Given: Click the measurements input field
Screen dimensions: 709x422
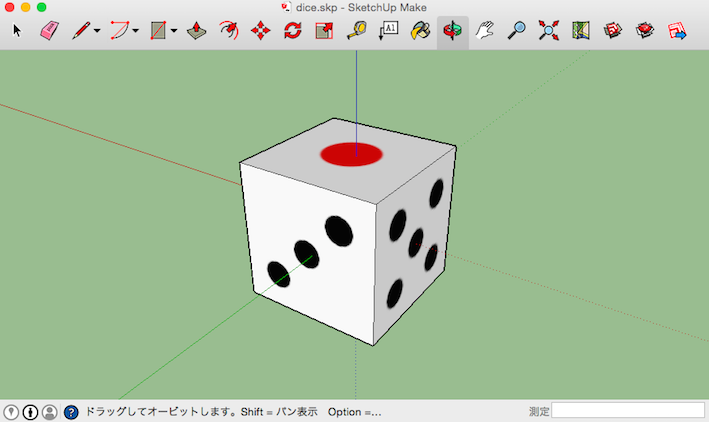Looking at the screenshot, I should [x=628, y=411].
